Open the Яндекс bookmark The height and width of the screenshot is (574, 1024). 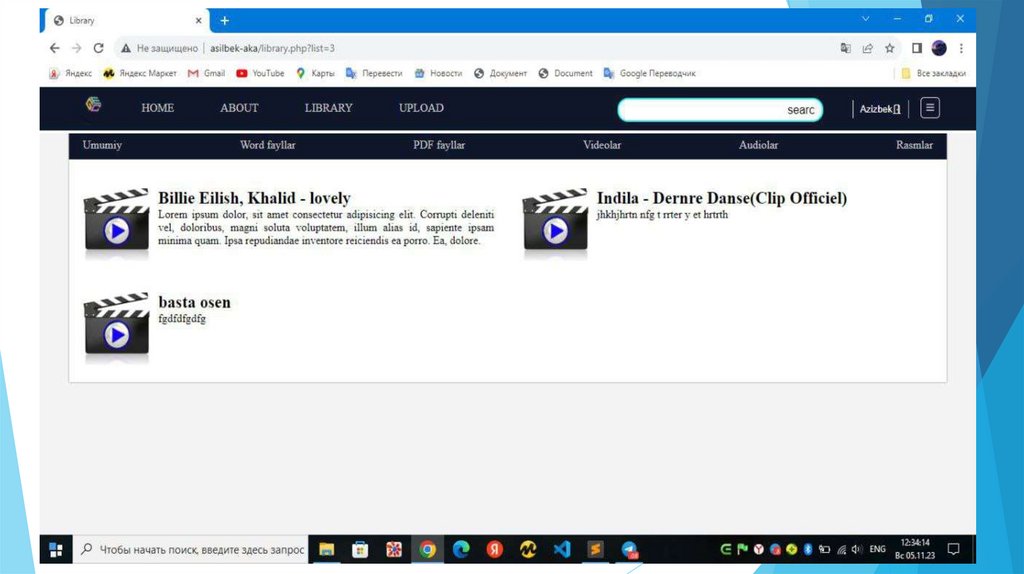click(71, 73)
